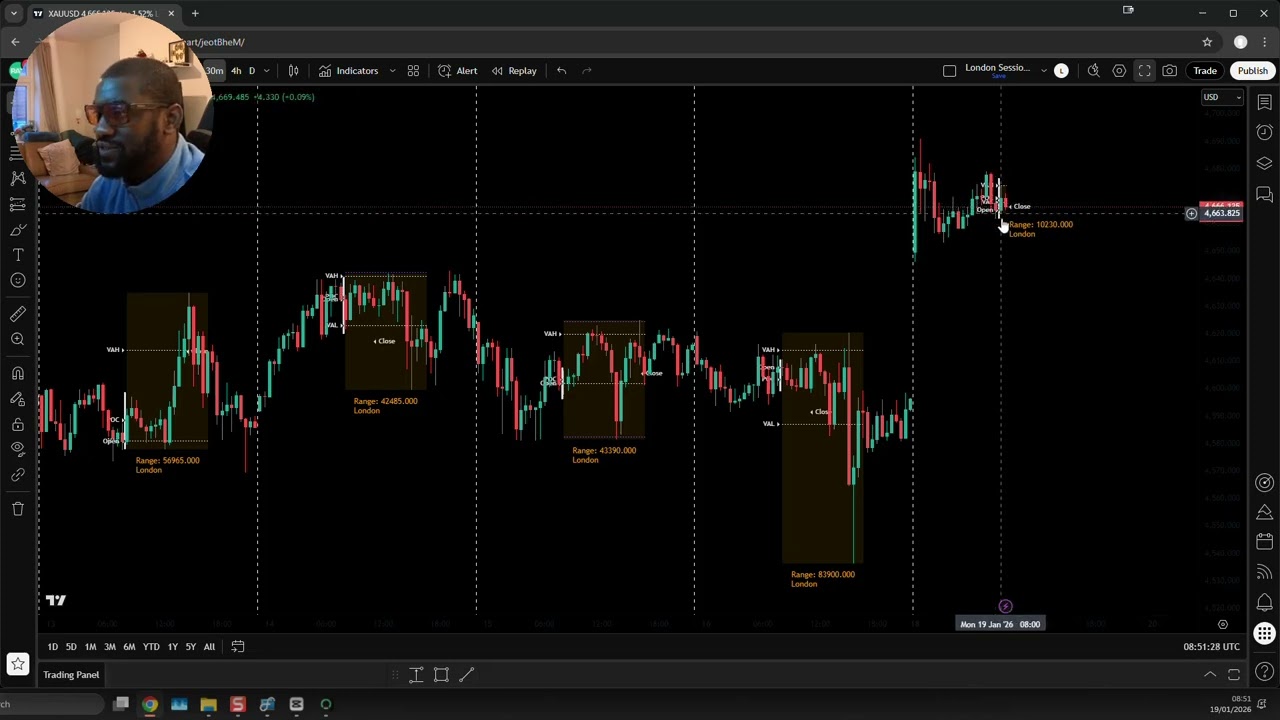Open the USD currency dropdown
Screen dimensions: 1280x720
pos(1222,97)
